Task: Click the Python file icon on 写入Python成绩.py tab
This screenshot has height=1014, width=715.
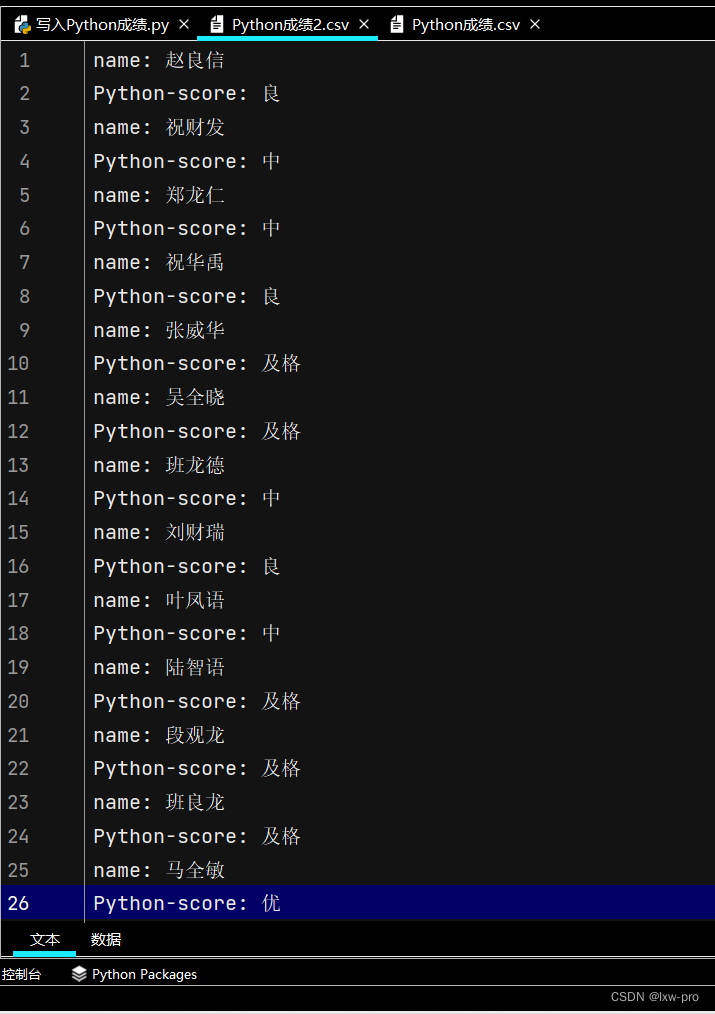Action: tap(23, 25)
